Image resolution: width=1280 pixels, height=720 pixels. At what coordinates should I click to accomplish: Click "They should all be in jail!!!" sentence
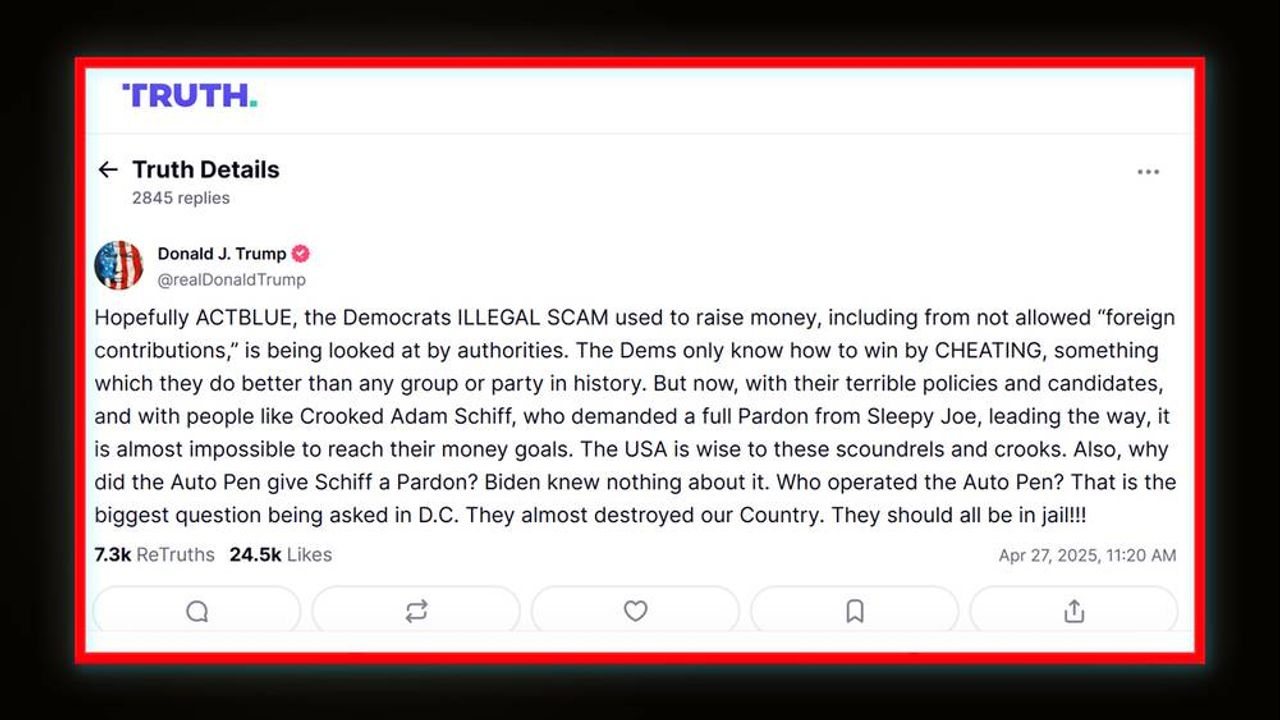tap(958, 515)
